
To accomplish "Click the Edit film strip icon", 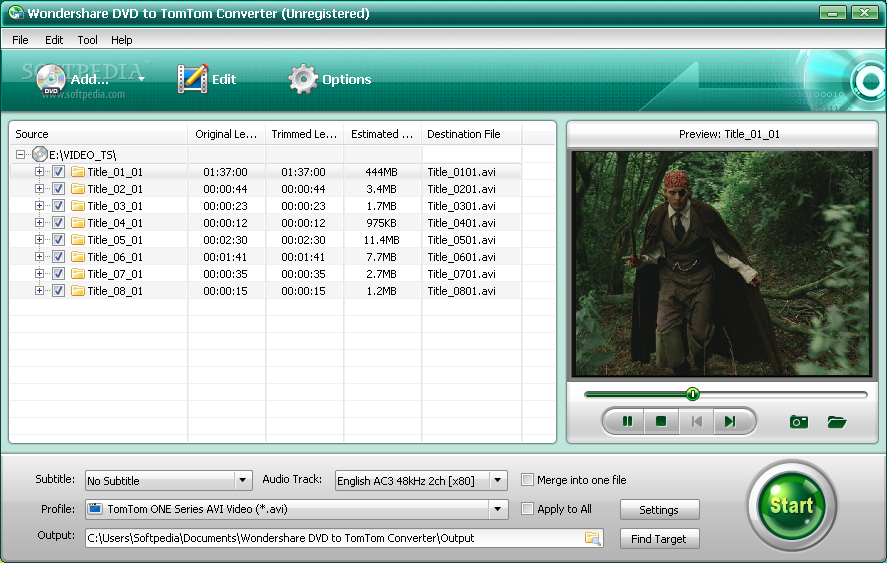I will [x=192, y=79].
